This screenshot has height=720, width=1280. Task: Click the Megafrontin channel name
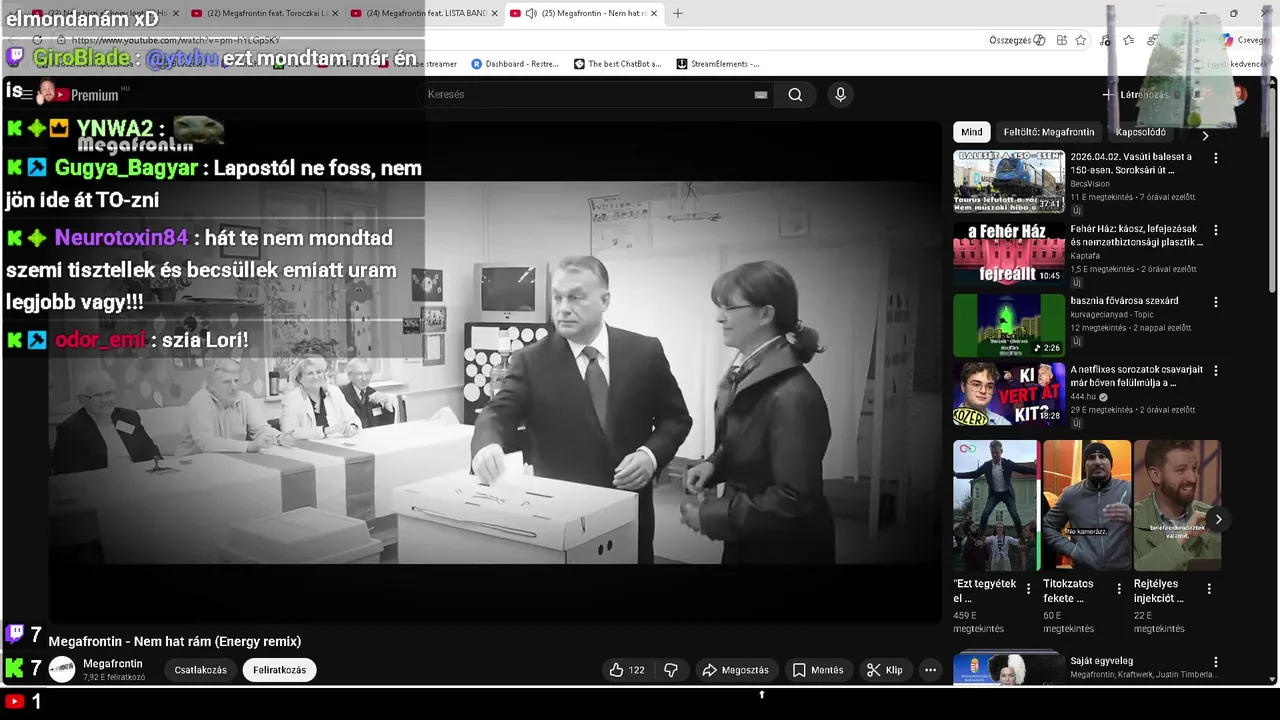tap(113, 664)
